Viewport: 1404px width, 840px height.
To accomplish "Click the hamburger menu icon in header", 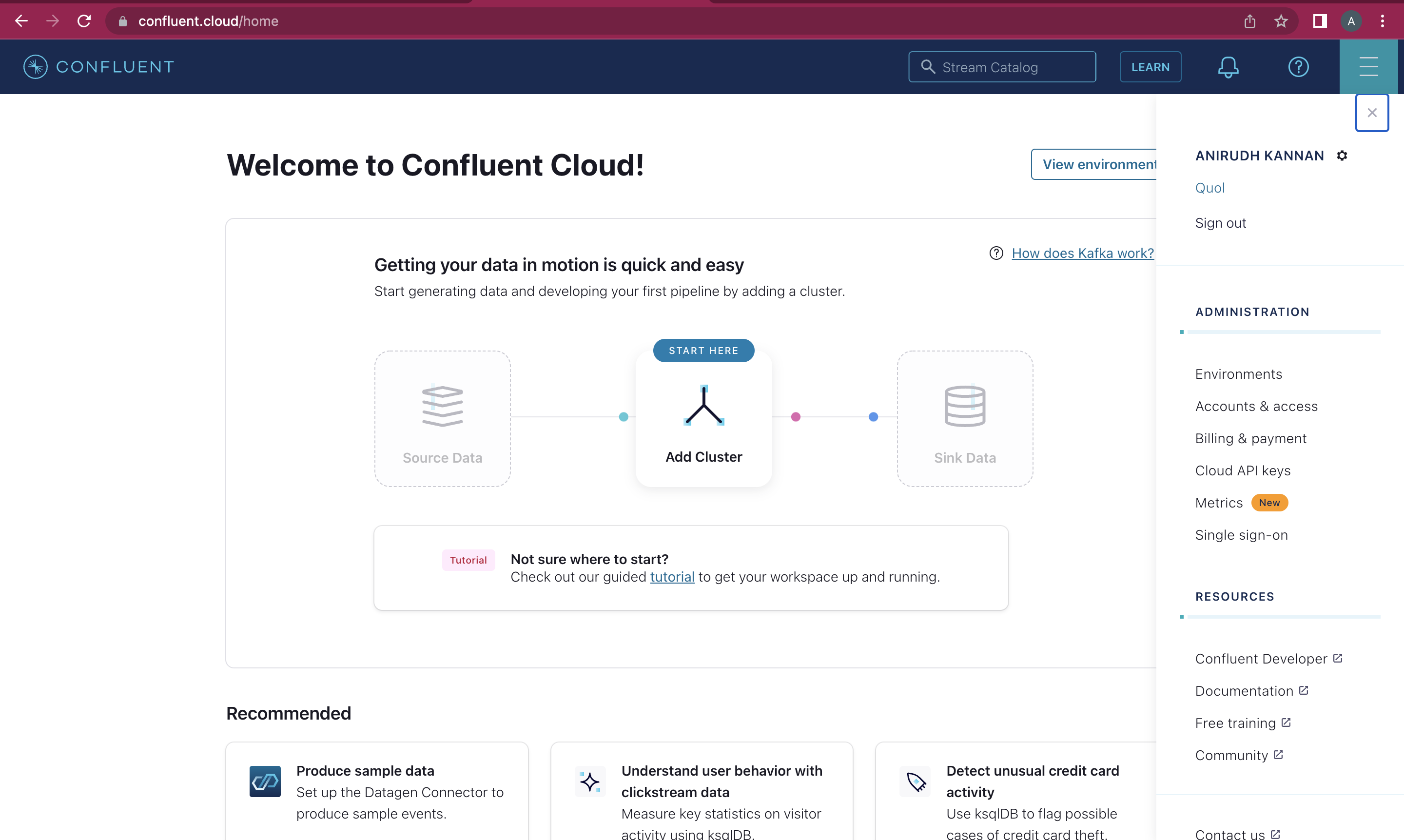I will coord(1368,67).
